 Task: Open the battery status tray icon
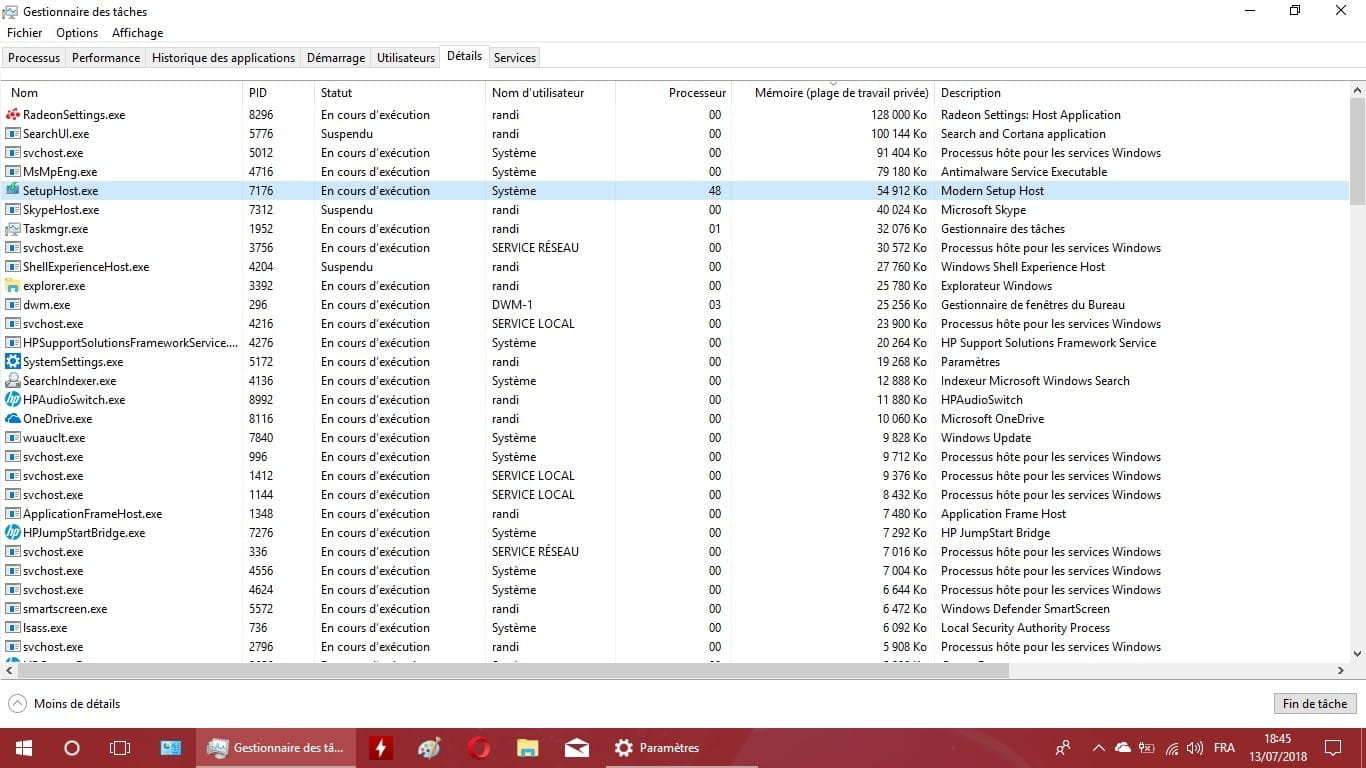tap(1146, 748)
